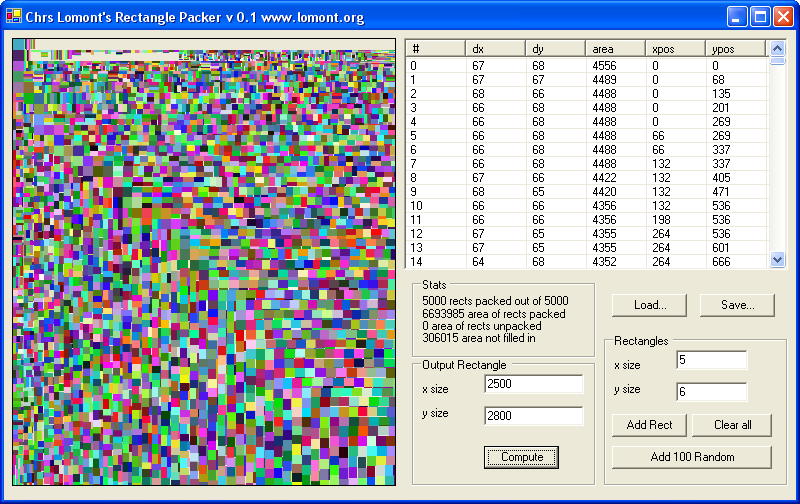800x504 pixels.
Task: Sort by the dx column header
Action: click(x=495, y=48)
